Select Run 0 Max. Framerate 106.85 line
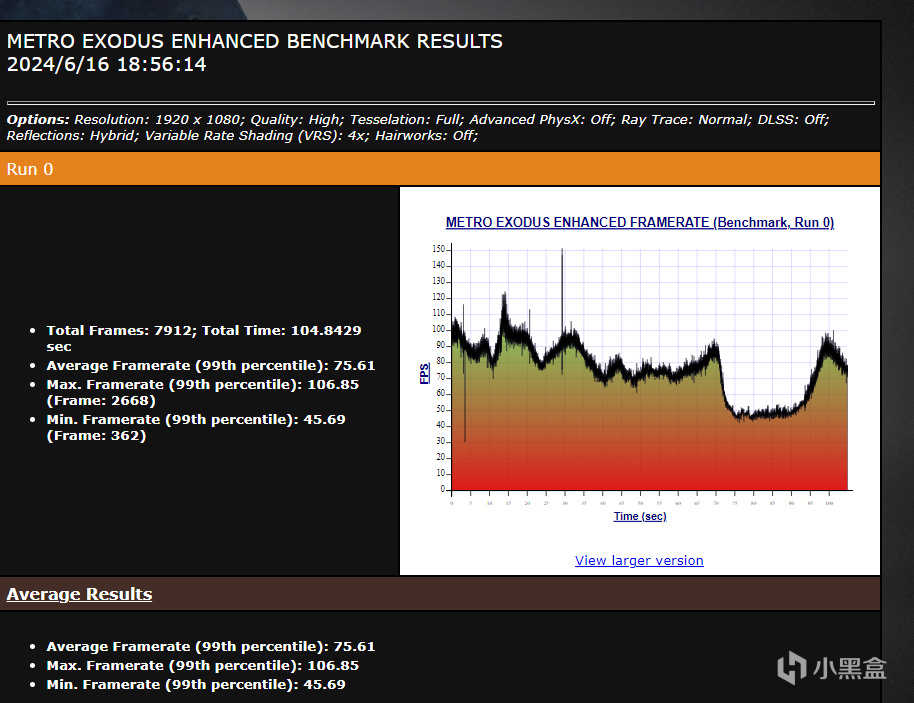This screenshot has height=703, width=914. tap(203, 392)
